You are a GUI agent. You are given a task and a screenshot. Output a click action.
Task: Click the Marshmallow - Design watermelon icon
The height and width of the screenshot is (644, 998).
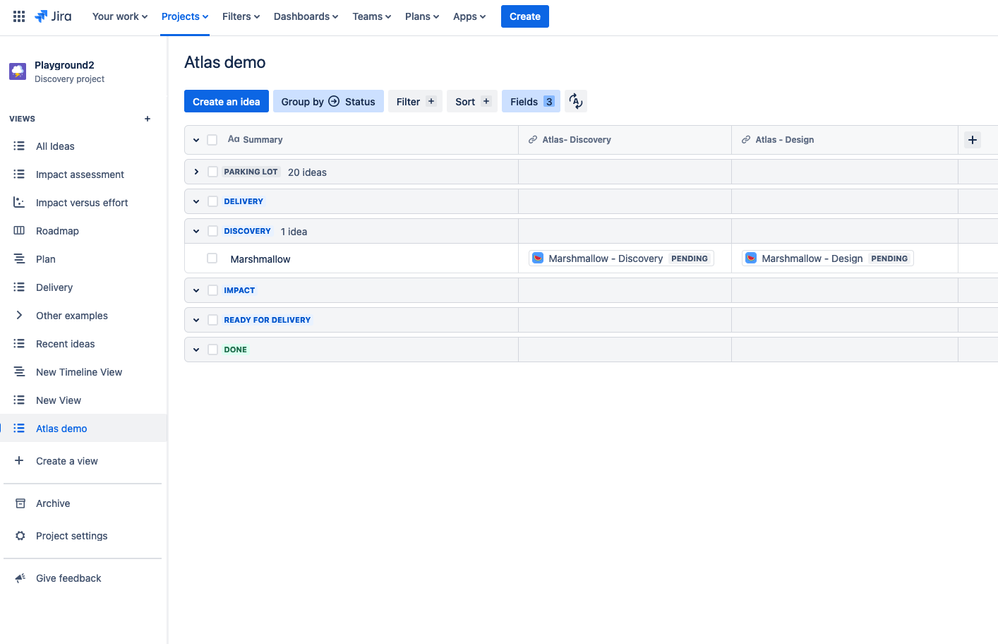coord(751,258)
